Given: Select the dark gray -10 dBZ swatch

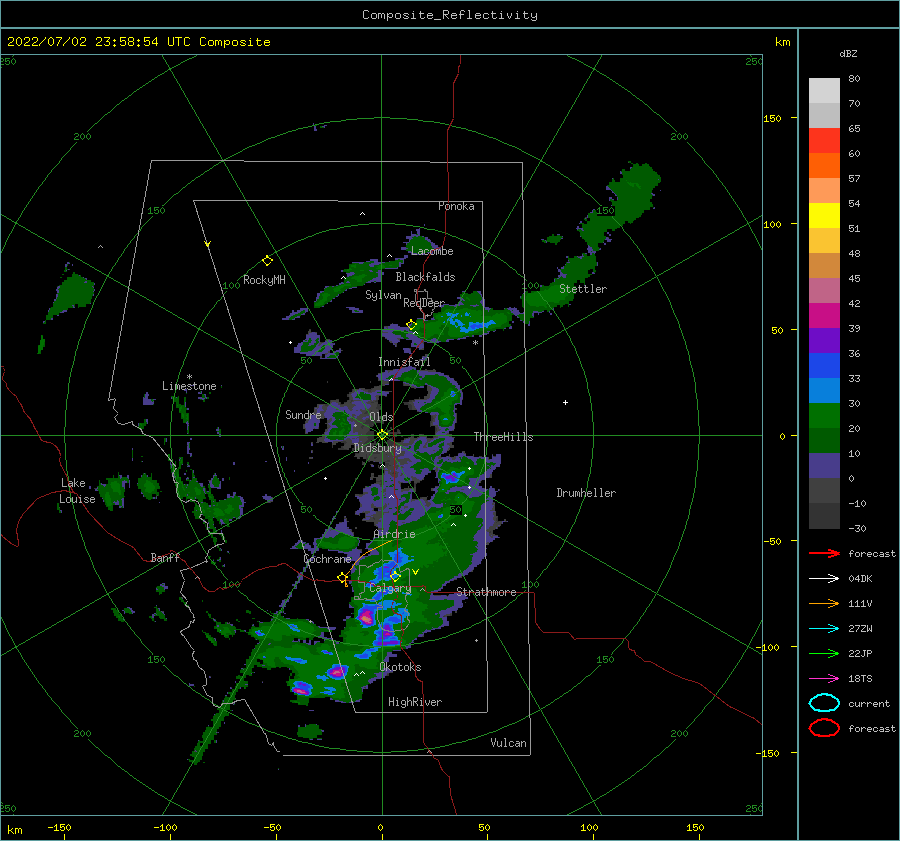Looking at the screenshot, I should pyautogui.click(x=824, y=516).
